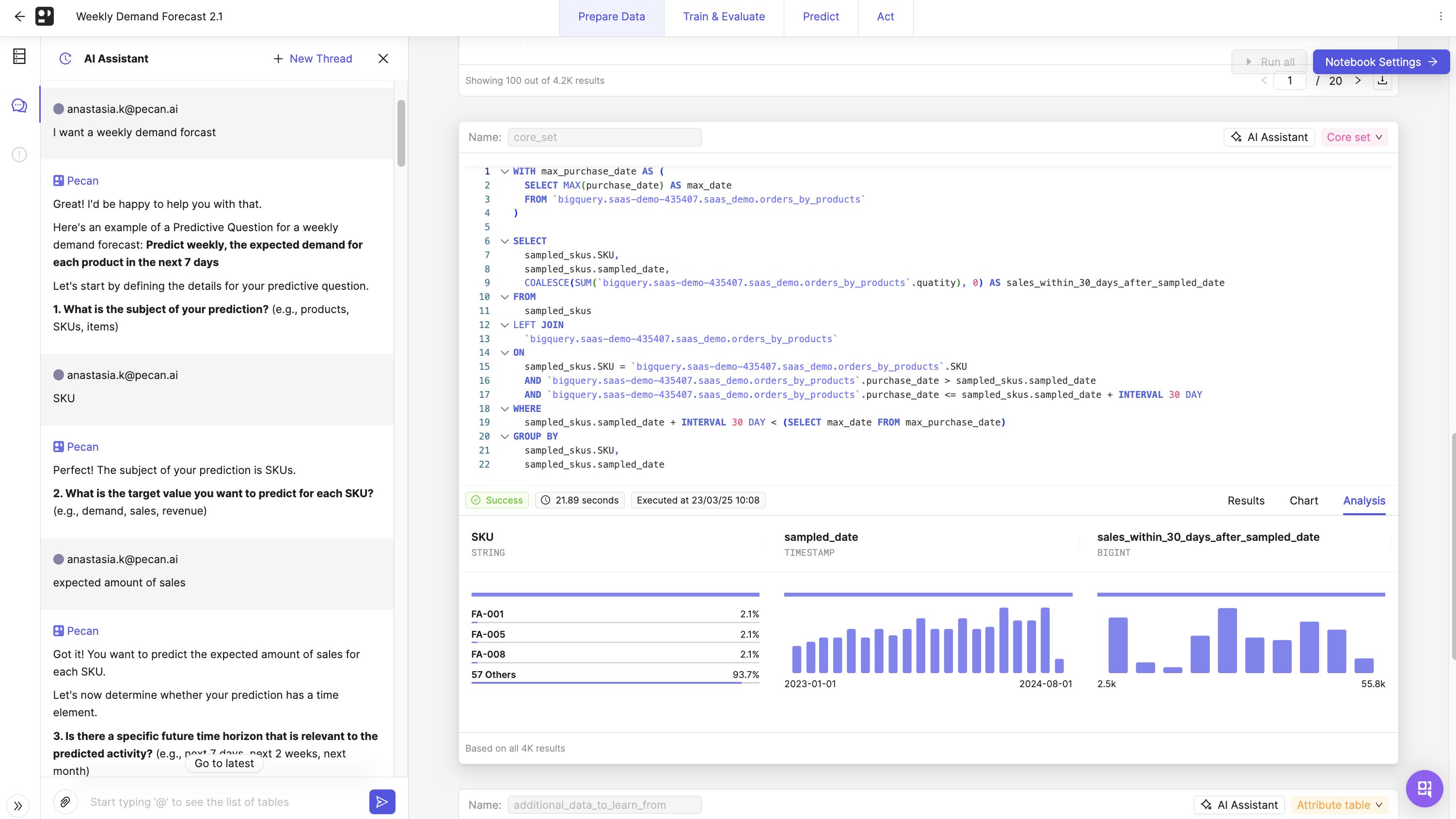
Task: Click the alert info sidebar icon
Action: pyautogui.click(x=19, y=154)
